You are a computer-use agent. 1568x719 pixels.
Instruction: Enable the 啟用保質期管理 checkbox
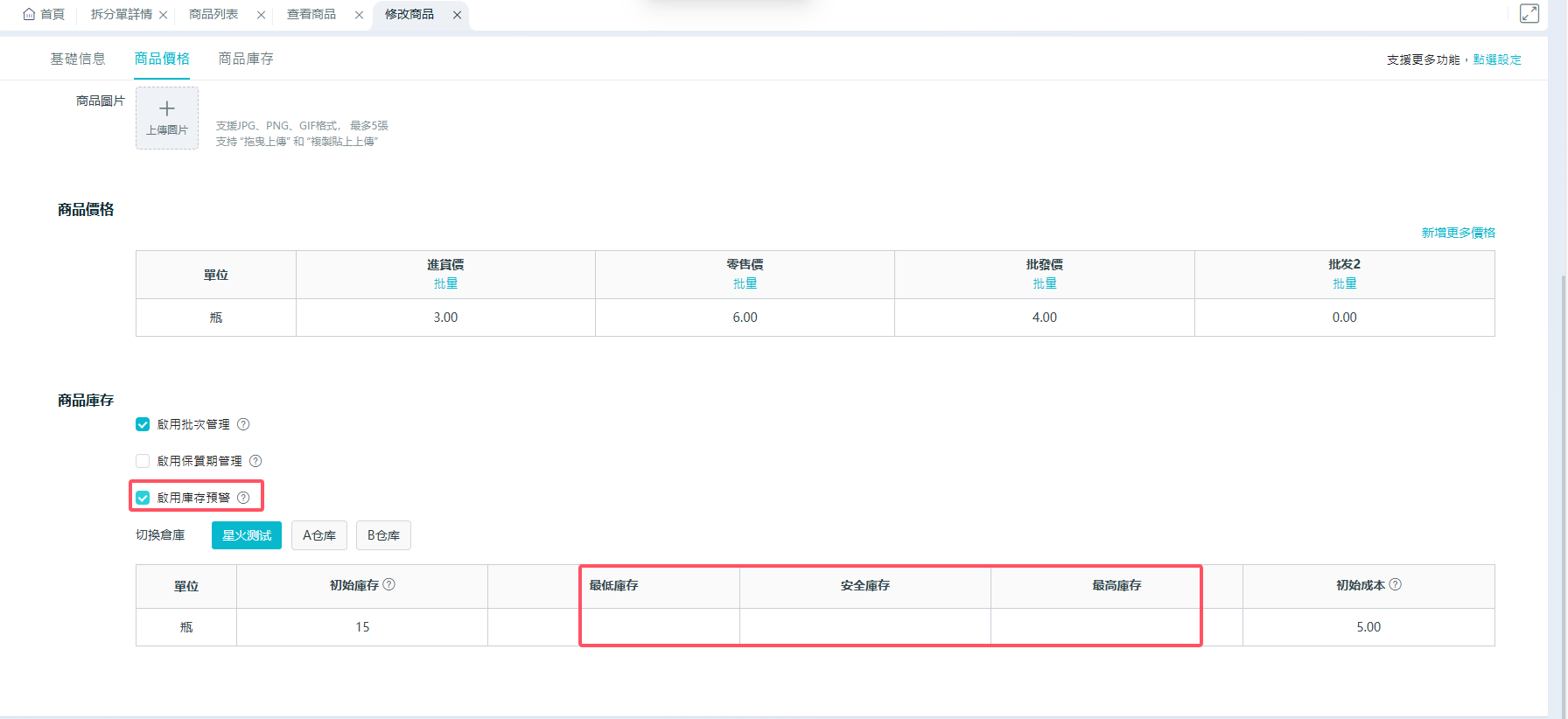click(x=143, y=461)
